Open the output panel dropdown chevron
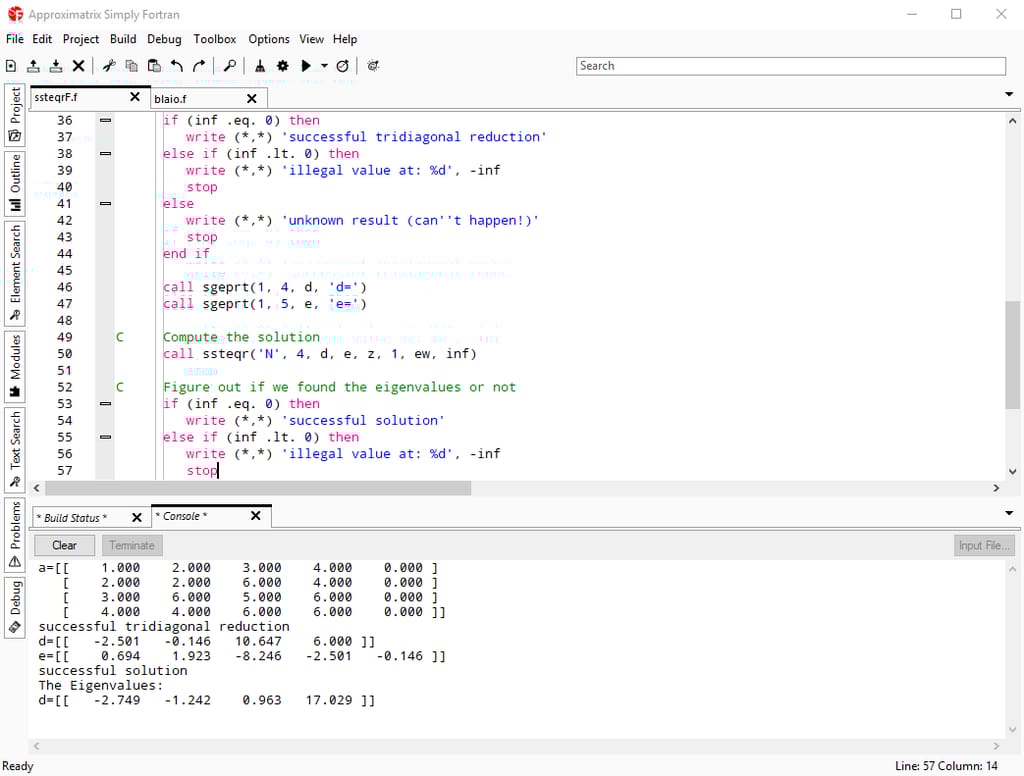Viewport: 1024px width, 776px height. pos(1008,511)
